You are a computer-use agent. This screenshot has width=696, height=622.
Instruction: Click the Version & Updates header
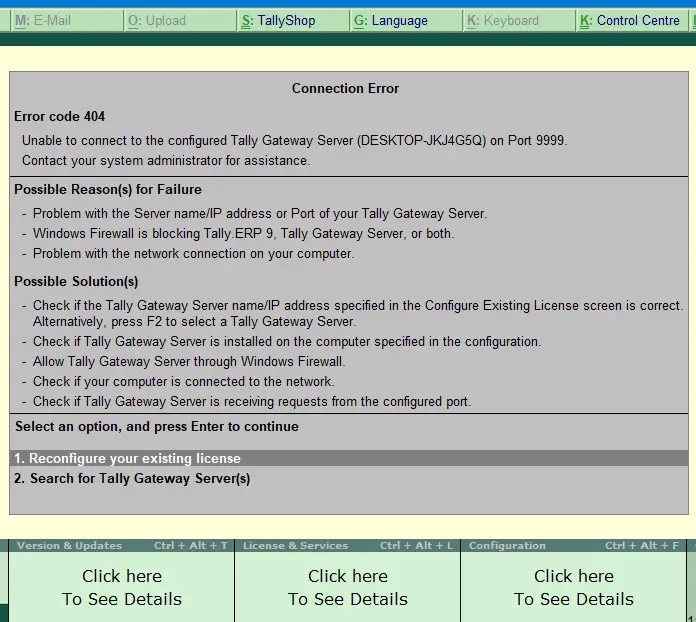click(122, 546)
